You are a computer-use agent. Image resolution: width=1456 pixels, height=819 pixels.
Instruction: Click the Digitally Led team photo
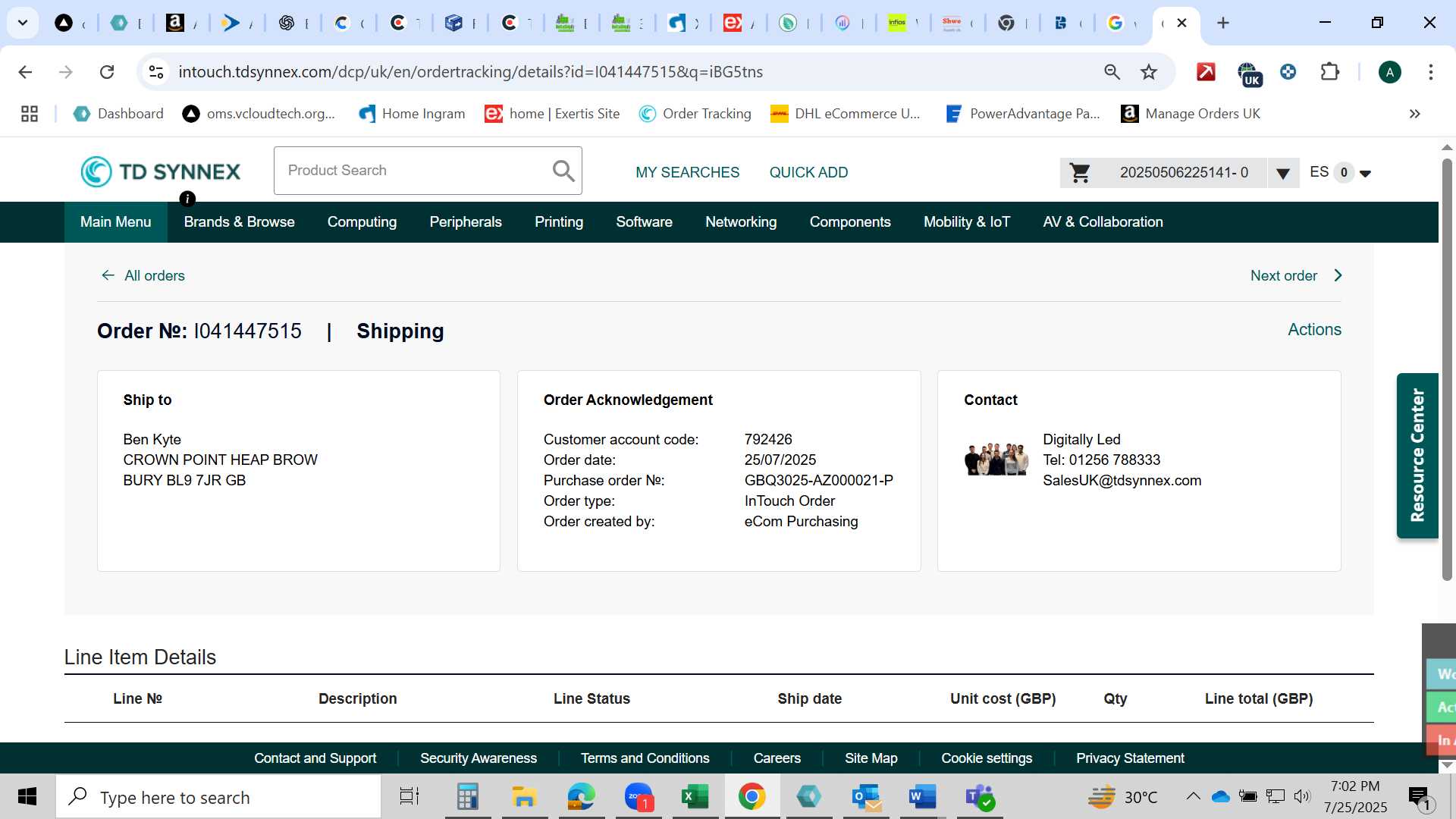[x=996, y=460]
